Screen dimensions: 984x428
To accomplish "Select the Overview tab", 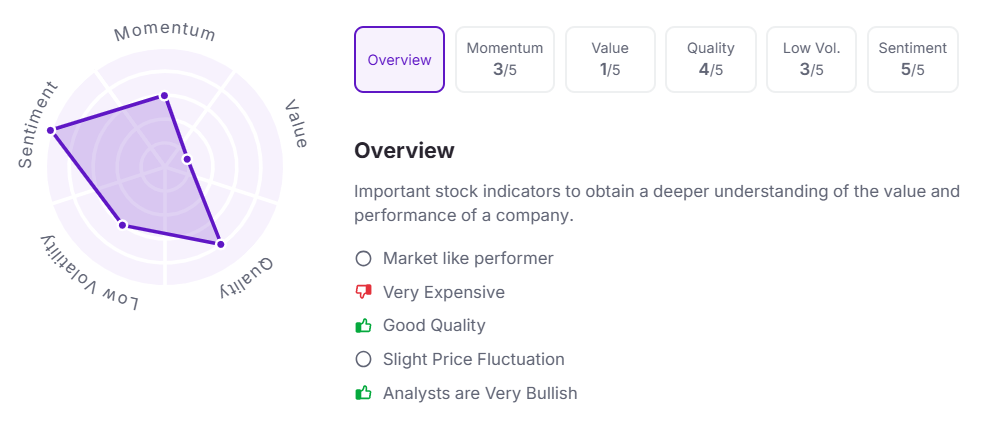I will pos(399,60).
